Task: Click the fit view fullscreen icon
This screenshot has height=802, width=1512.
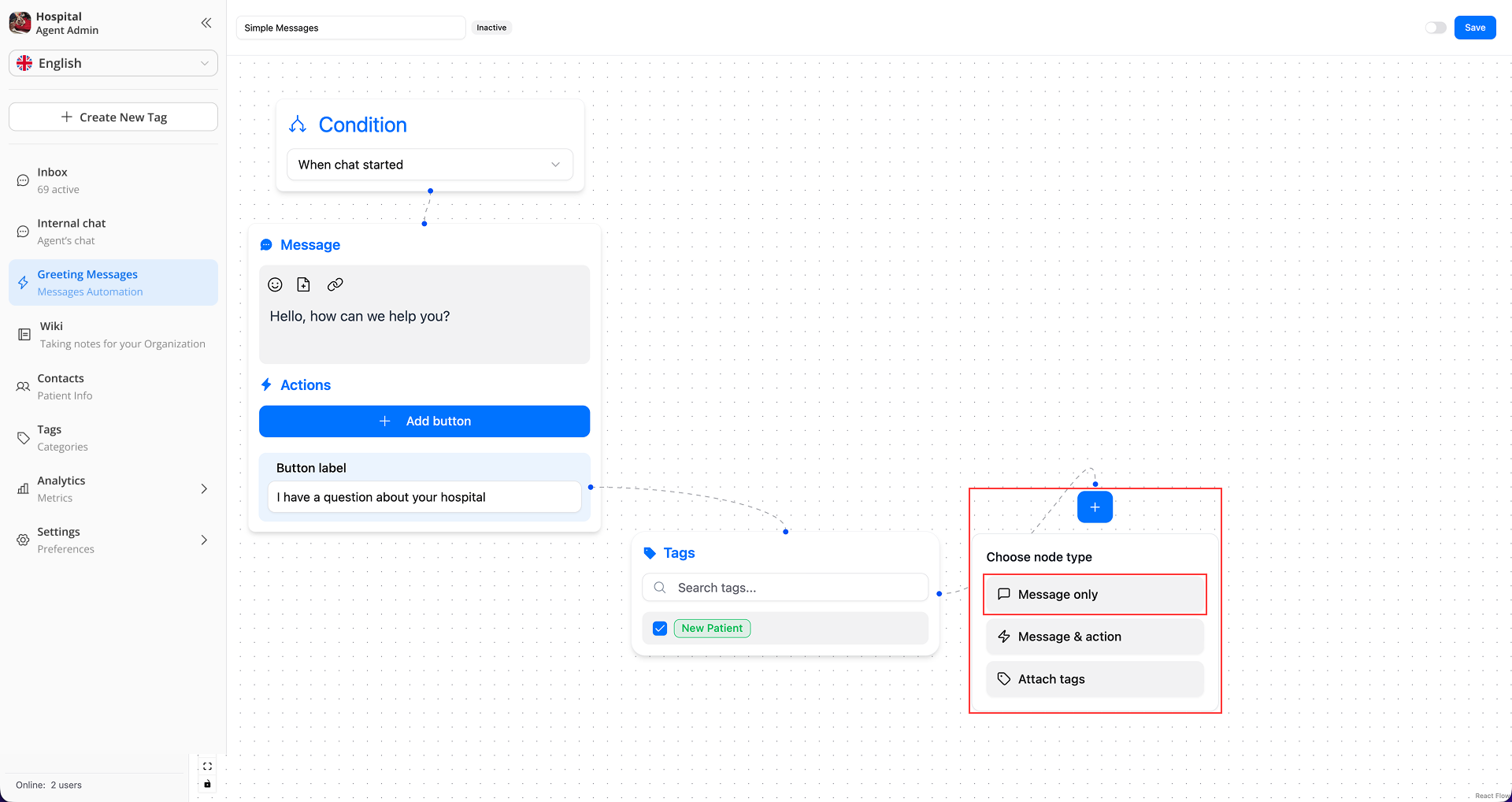Action: click(x=207, y=767)
